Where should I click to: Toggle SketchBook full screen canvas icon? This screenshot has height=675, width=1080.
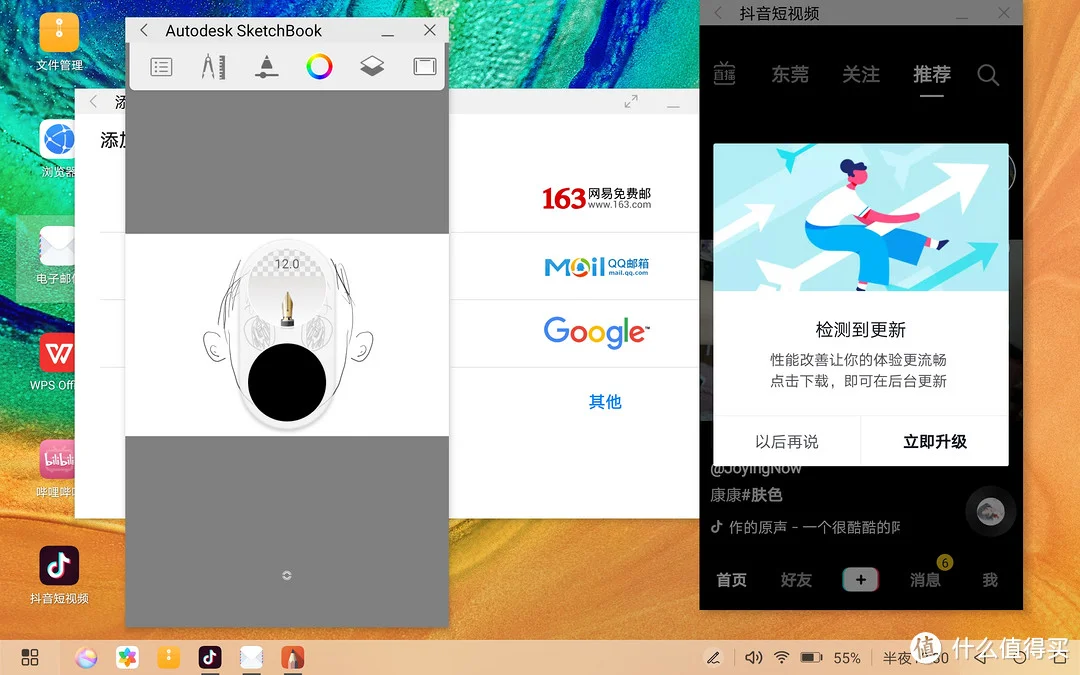pos(425,66)
